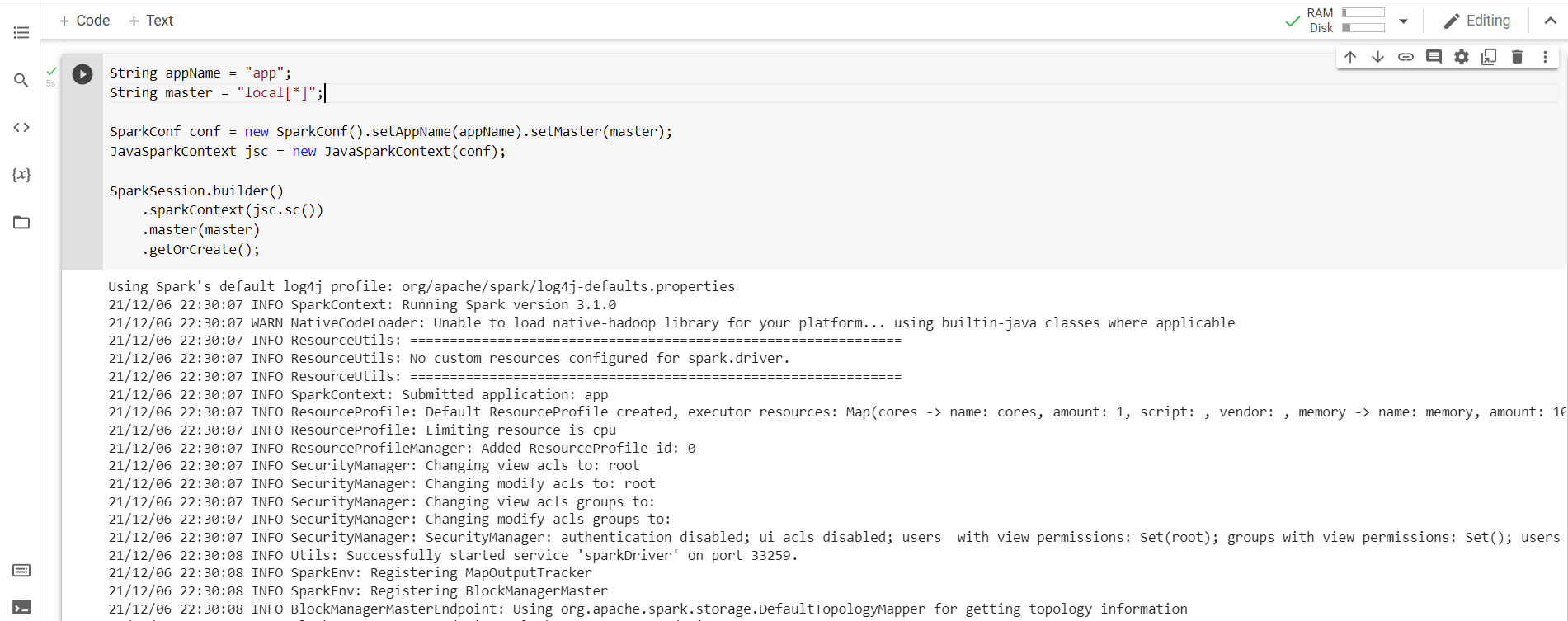Open more cell actions menu
Screen dimensions: 1568x621
click(x=1545, y=57)
